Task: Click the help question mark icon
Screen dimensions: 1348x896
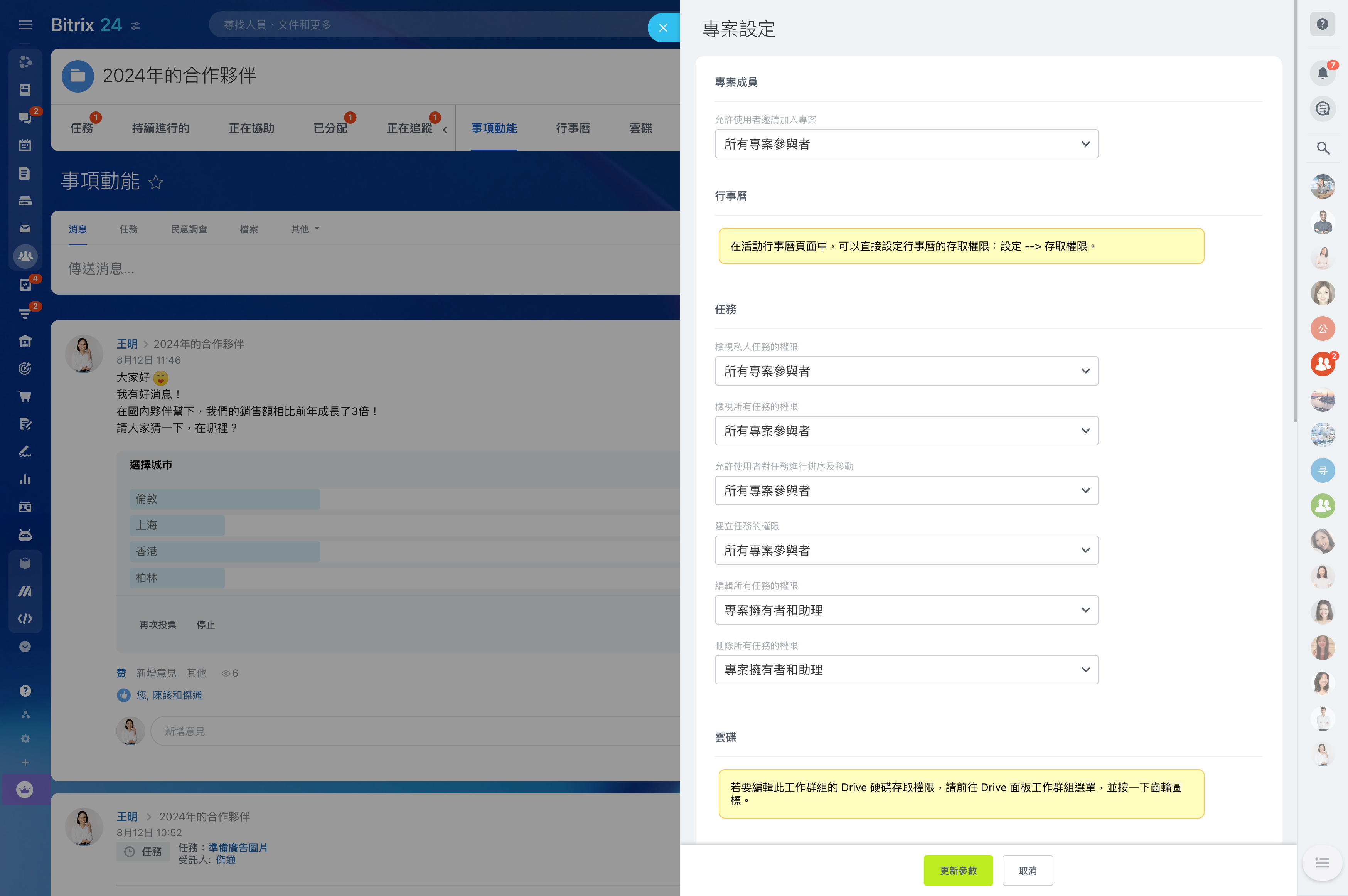Action: point(1322,24)
